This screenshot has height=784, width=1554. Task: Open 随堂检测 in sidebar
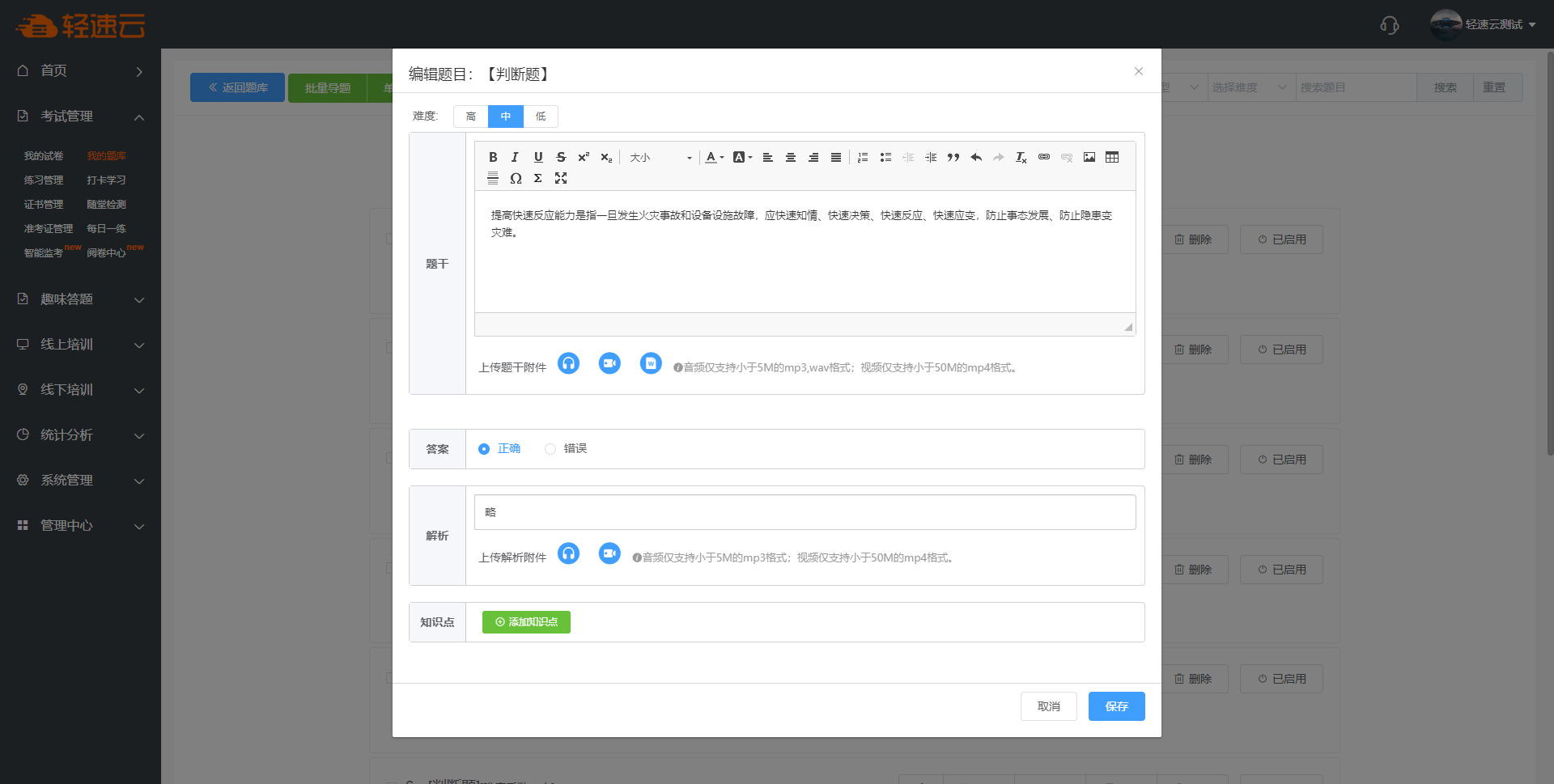pos(107,205)
